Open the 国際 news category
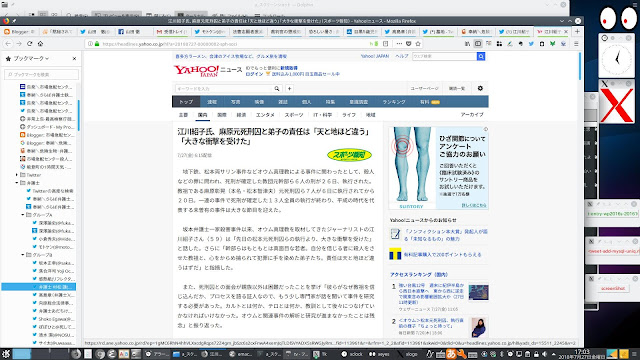The height and width of the screenshot is (360, 640). click(x=222, y=115)
